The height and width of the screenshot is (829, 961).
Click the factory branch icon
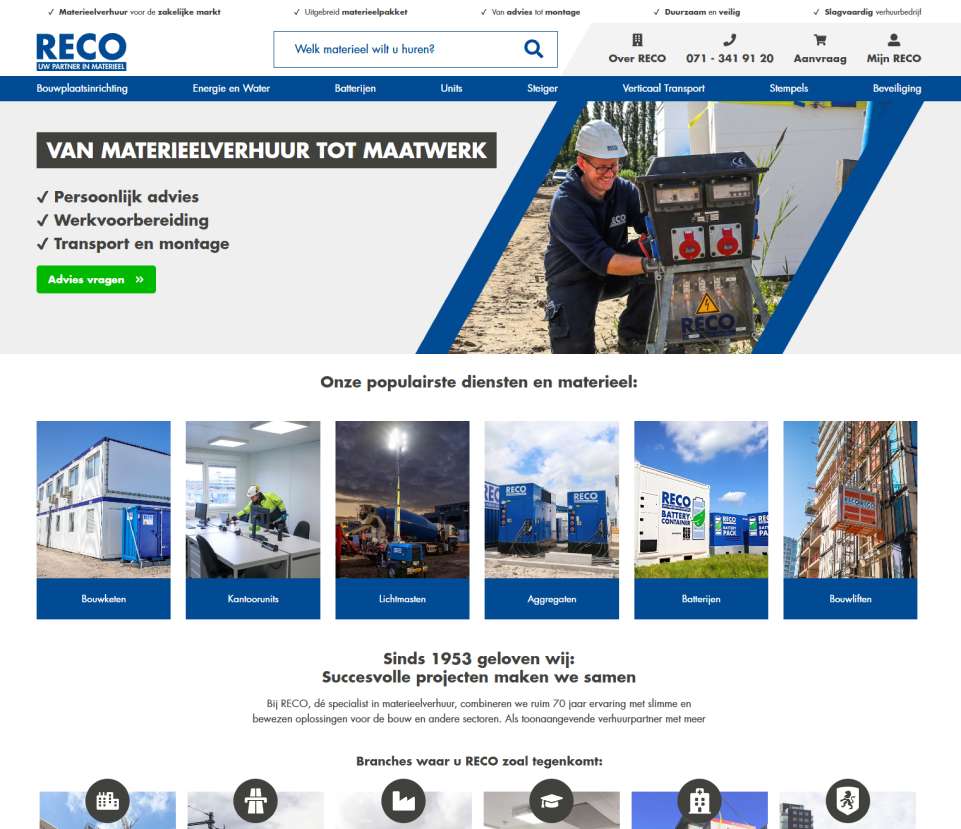(403, 800)
